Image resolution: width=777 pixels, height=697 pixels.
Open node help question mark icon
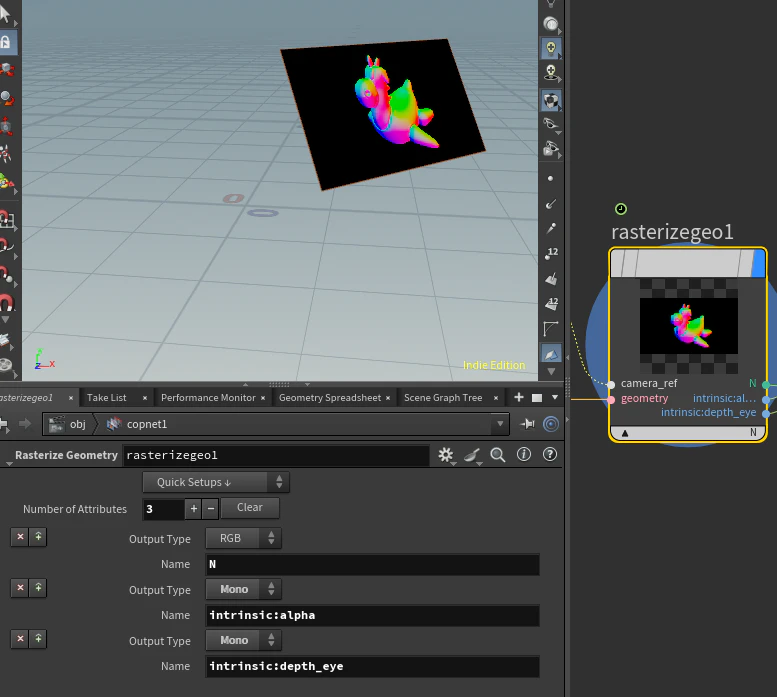550,454
